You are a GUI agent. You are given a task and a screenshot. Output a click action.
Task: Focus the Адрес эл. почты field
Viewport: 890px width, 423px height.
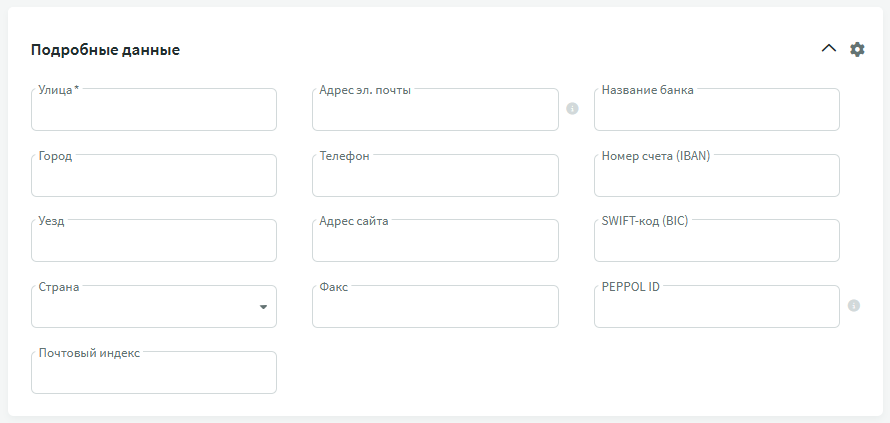coord(435,112)
